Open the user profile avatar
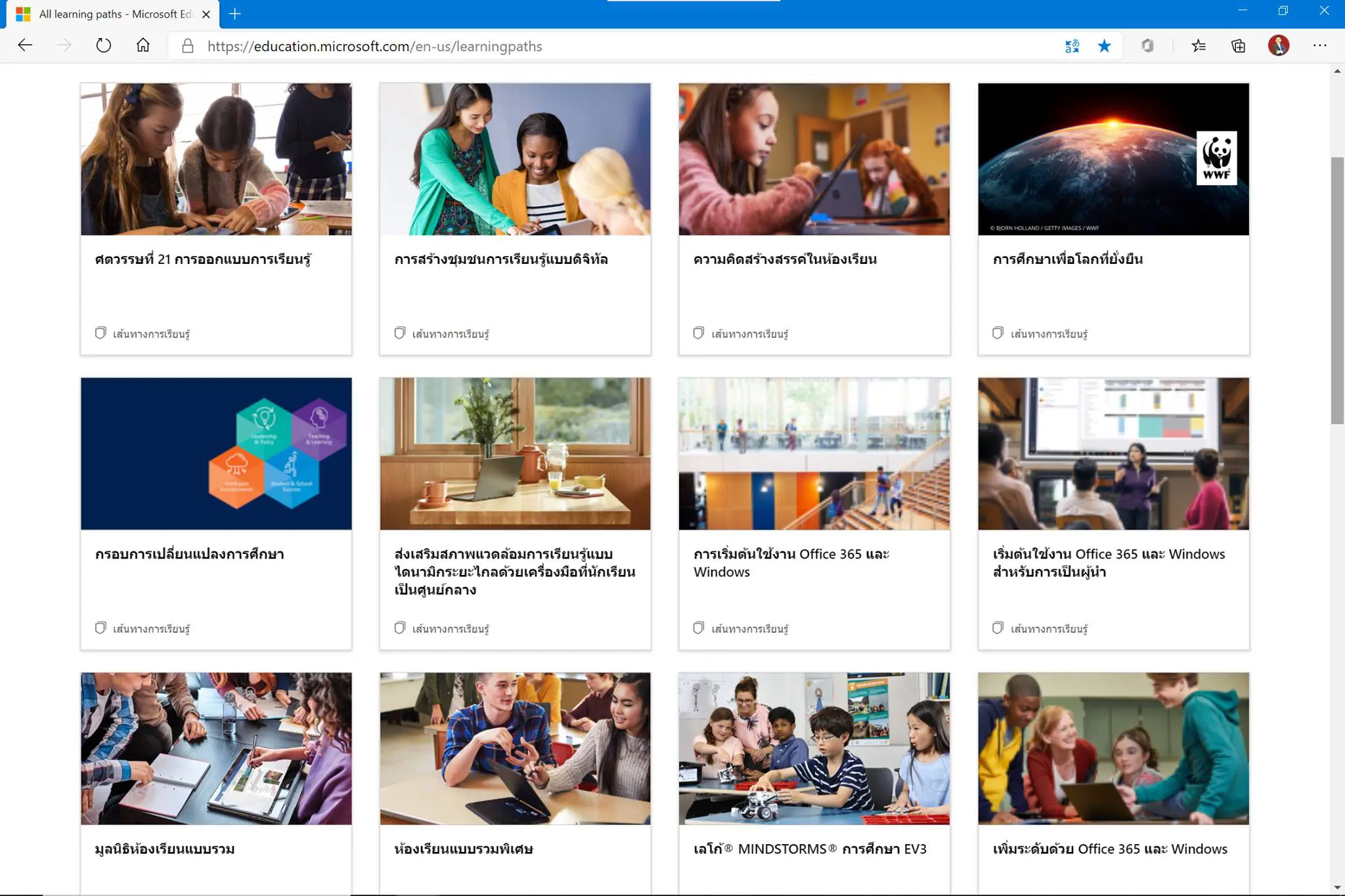 click(1278, 45)
